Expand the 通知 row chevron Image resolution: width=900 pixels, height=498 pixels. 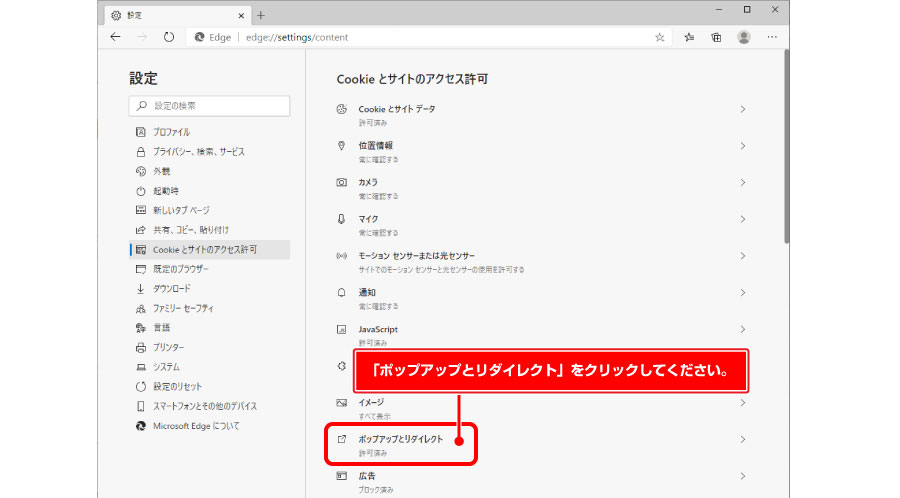point(743,293)
